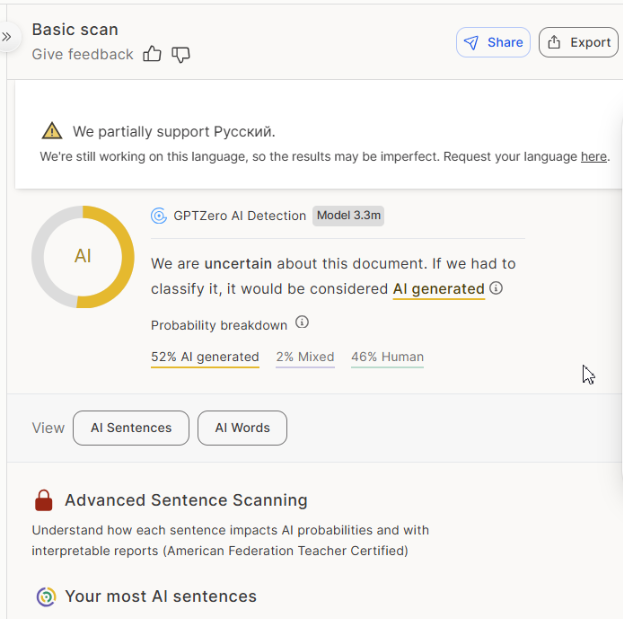The width and height of the screenshot is (624, 619).
Task: Click Probability breakdown info icon
Action: pyautogui.click(x=302, y=323)
